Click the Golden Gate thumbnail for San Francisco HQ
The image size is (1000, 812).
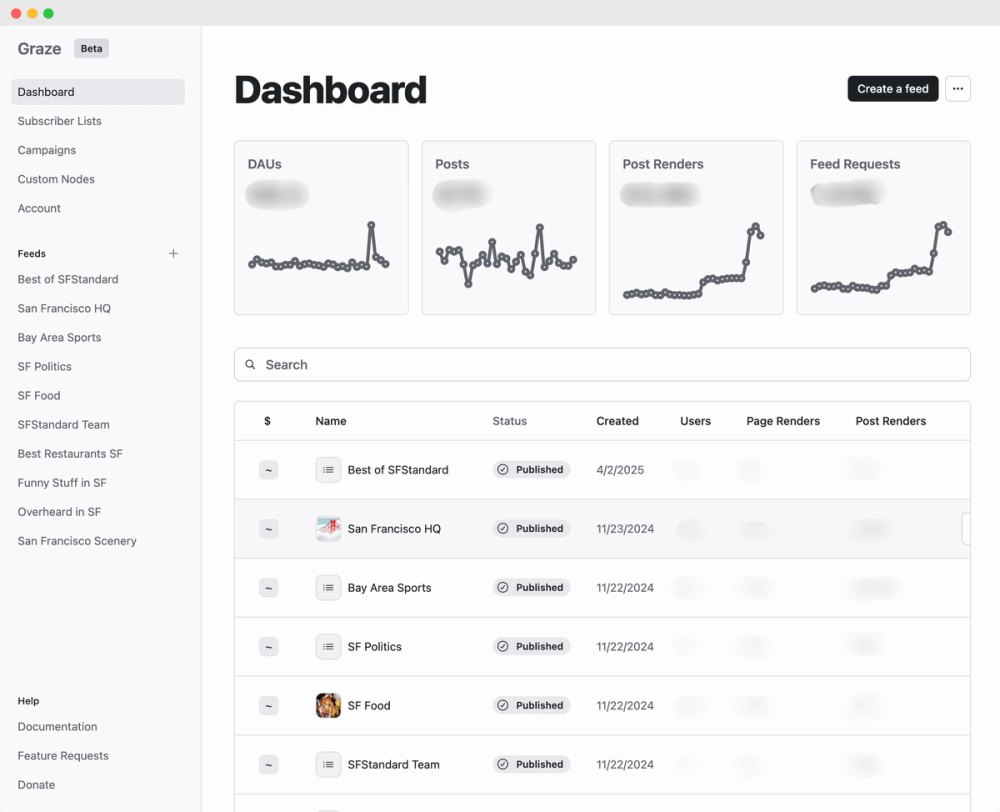click(x=328, y=529)
